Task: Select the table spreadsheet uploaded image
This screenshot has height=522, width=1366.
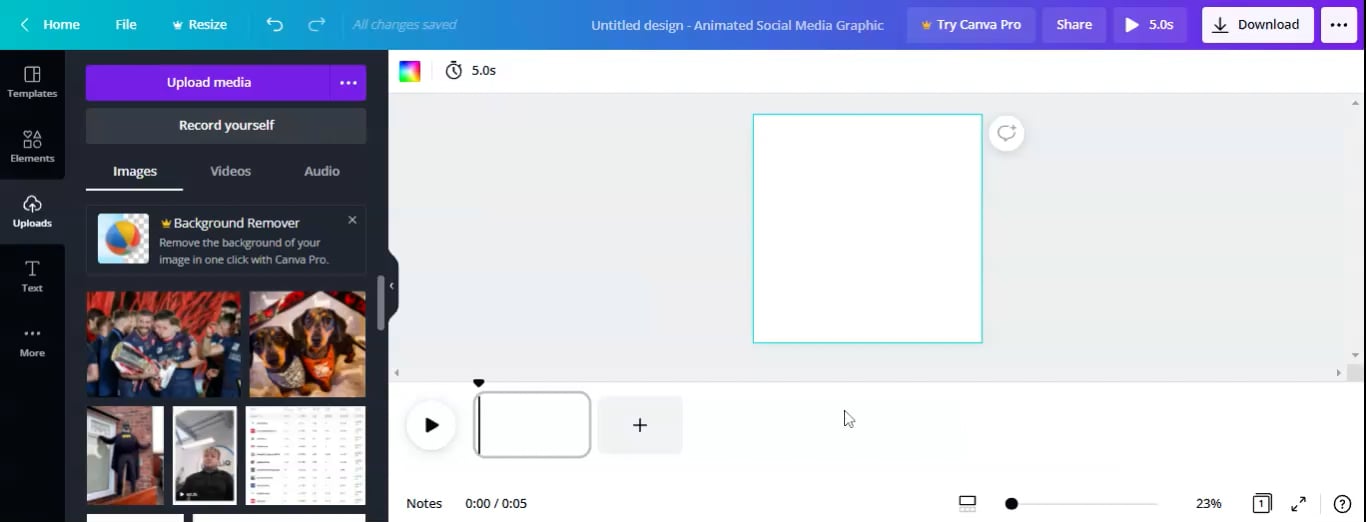Action: click(306, 455)
